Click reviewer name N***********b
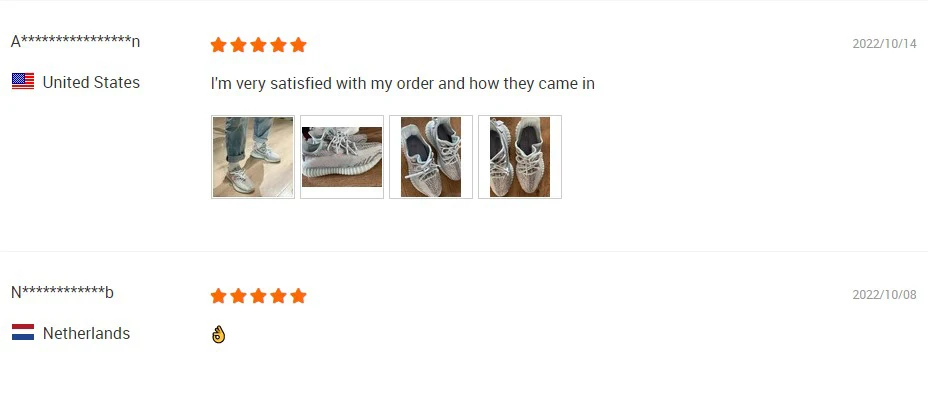The width and height of the screenshot is (936, 403). pyautogui.click(x=63, y=292)
